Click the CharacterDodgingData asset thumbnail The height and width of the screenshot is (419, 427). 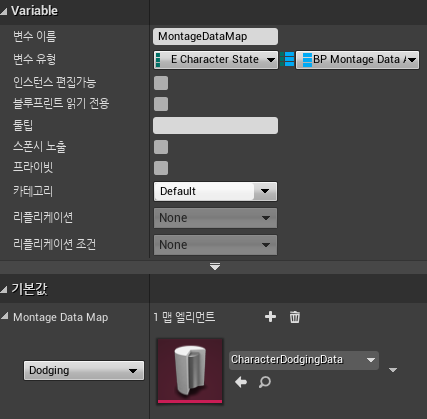coord(190,371)
